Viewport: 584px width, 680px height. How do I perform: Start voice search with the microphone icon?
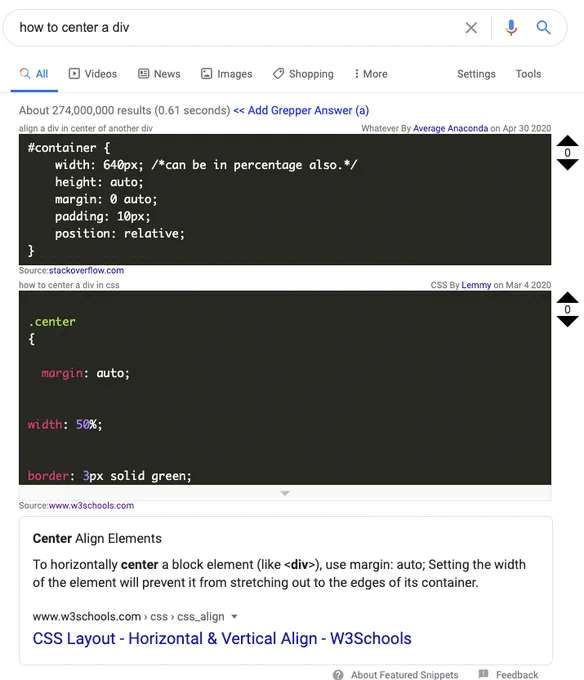click(x=511, y=27)
